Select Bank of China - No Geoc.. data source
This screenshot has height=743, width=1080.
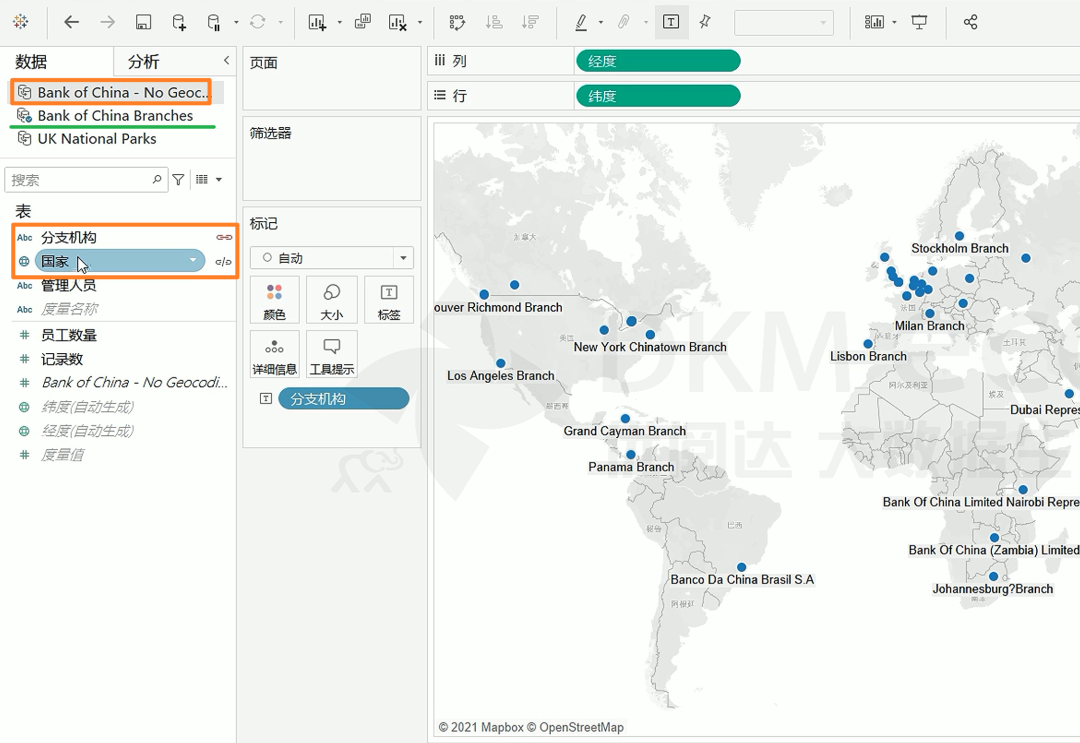tap(114, 92)
